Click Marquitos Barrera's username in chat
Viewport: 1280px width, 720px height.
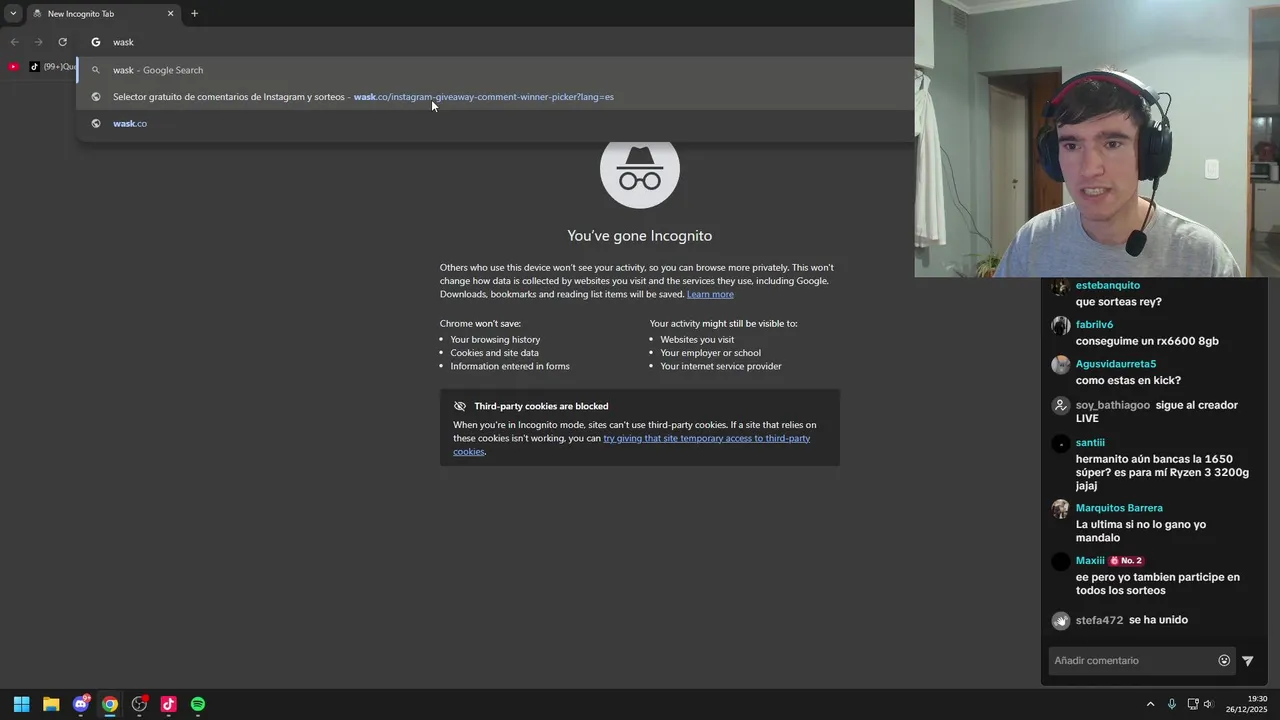pos(1119,508)
